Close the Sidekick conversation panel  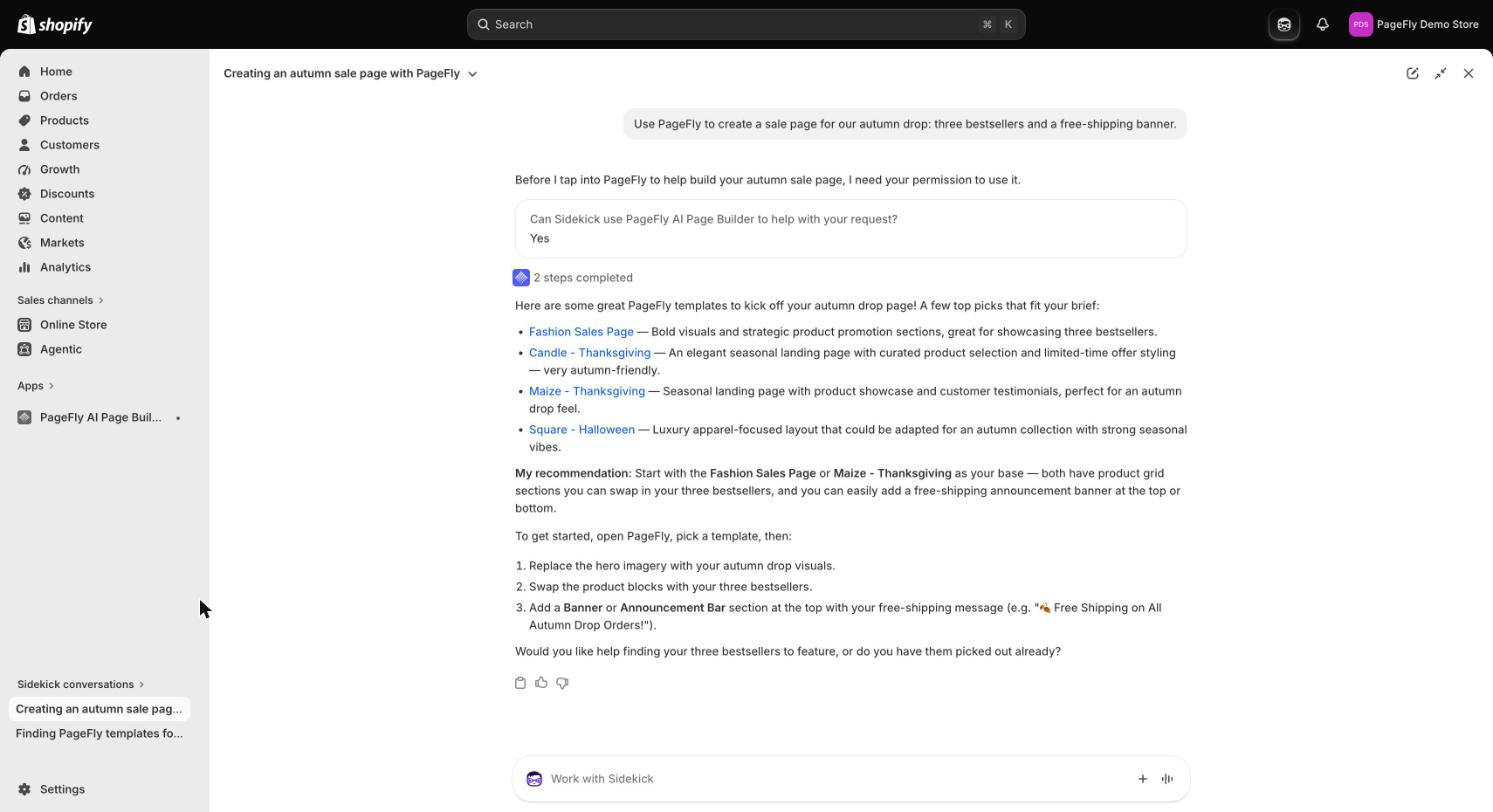coord(1468,73)
